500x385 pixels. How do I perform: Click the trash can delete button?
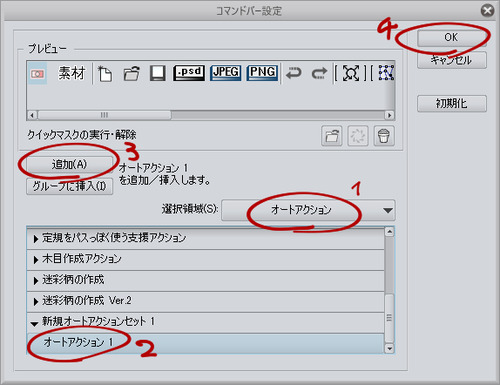coord(384,136)
